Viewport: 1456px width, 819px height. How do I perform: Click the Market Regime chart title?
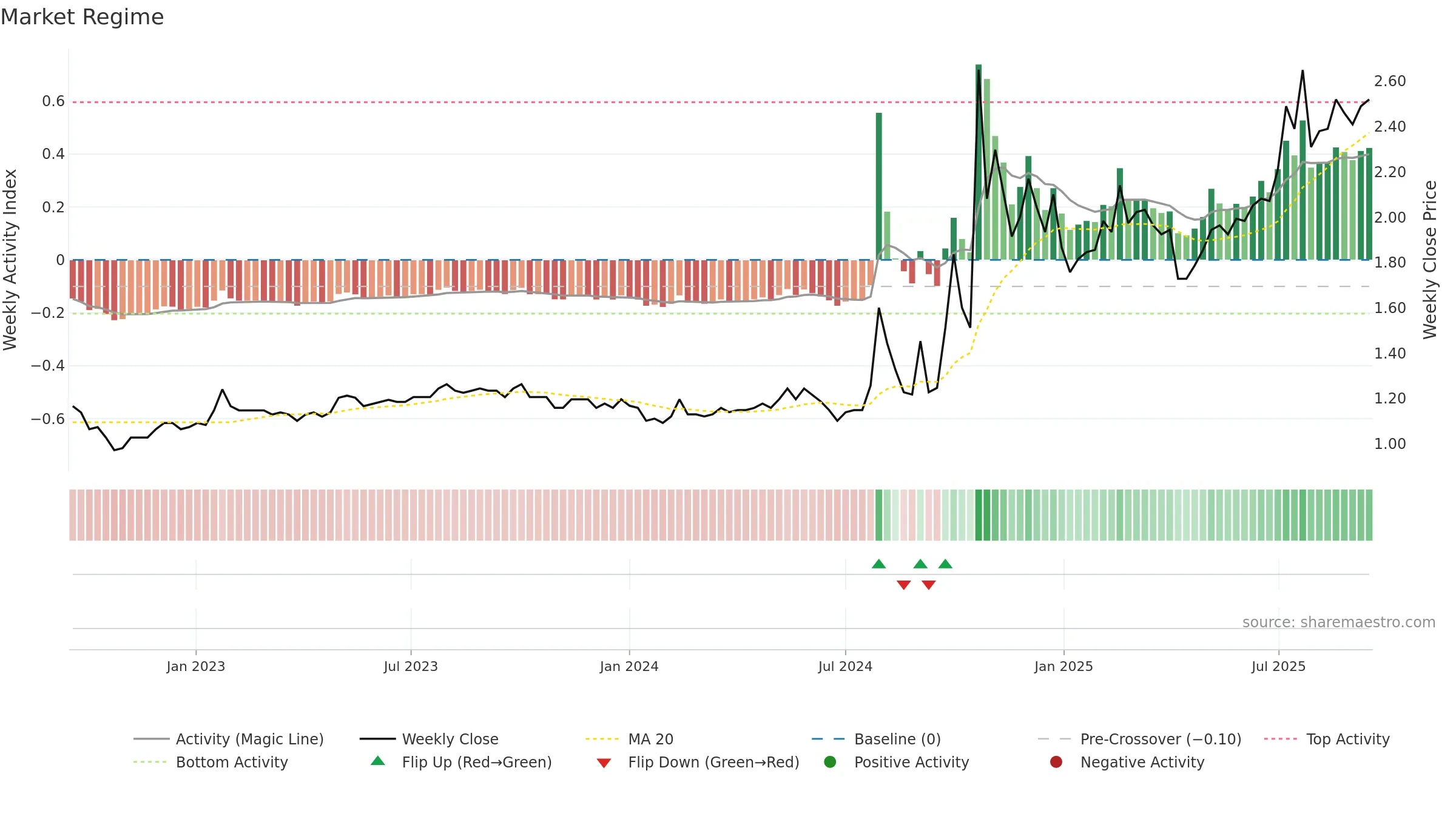click(x=82, y=17)
